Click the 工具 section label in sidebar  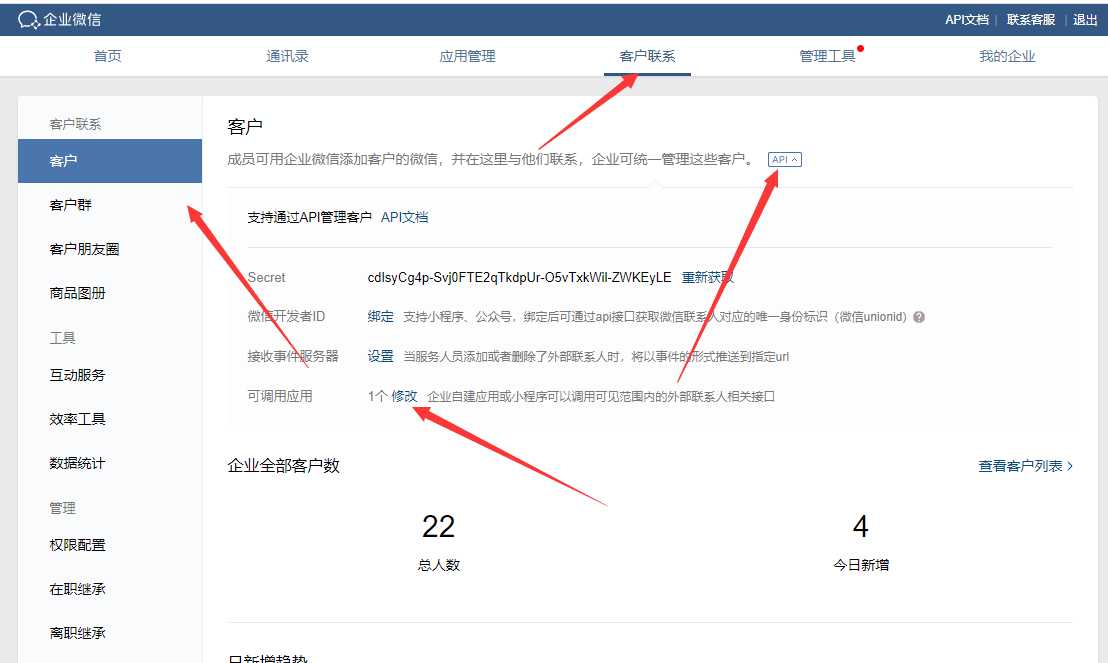(x=62, y=338)
